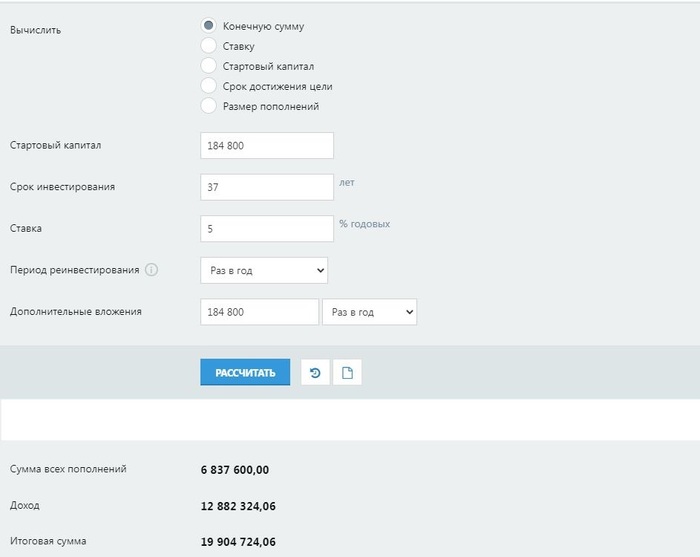Click the investment term field showing 37

267,187
